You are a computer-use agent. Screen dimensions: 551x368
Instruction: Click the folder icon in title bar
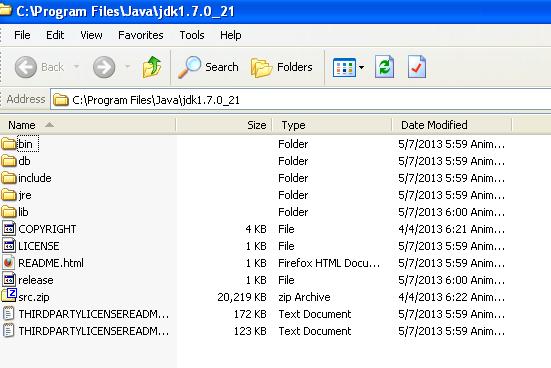[6, 11]
